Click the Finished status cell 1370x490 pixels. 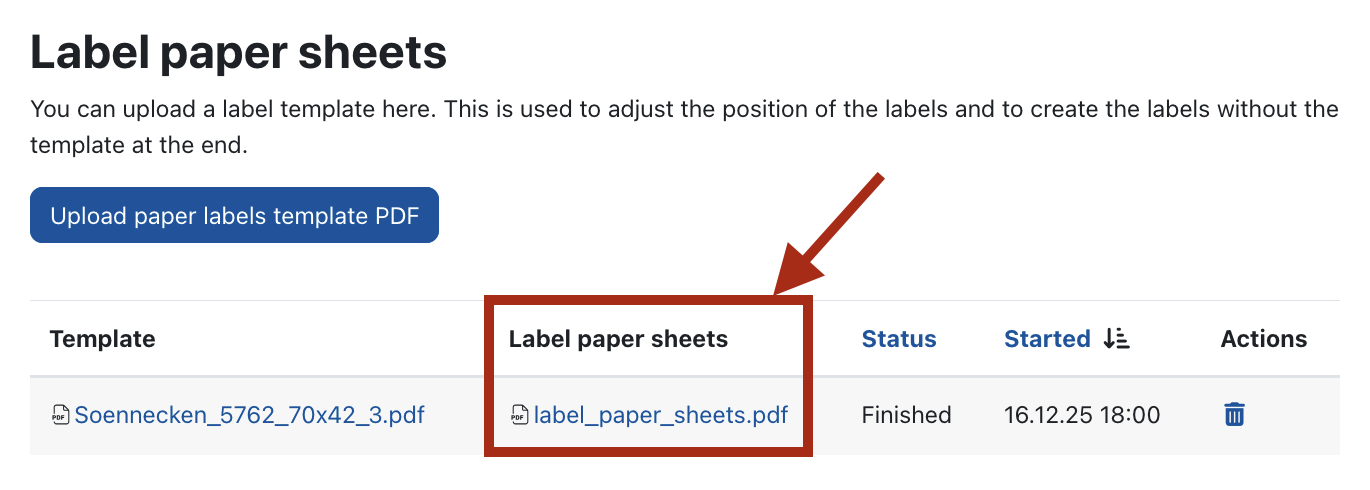coord(906,414)
